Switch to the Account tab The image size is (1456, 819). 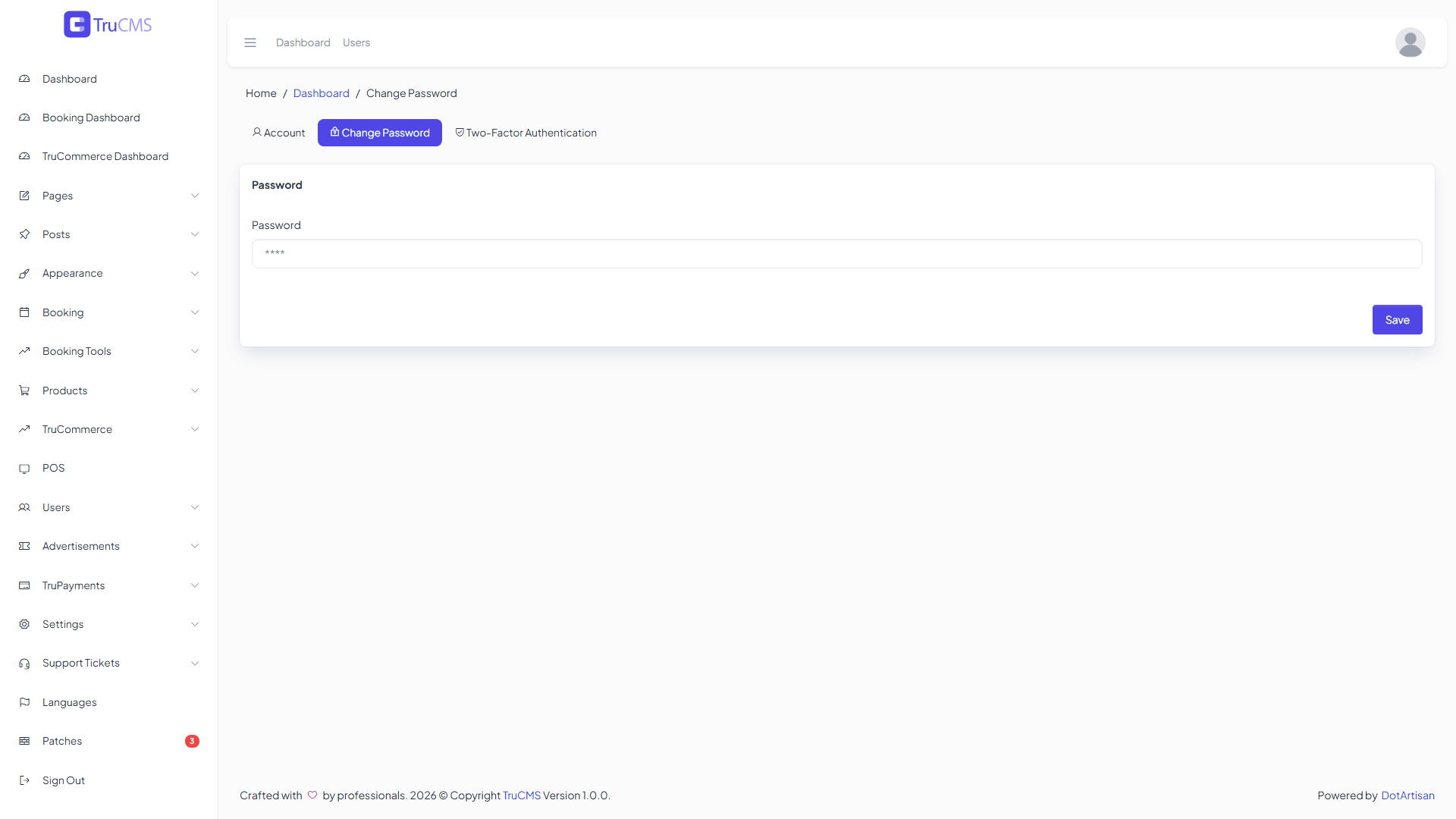click(x=278, y=133)
